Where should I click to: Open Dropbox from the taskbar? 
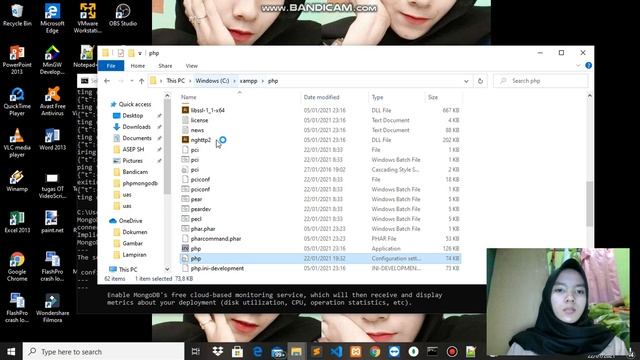click(218, 351)
